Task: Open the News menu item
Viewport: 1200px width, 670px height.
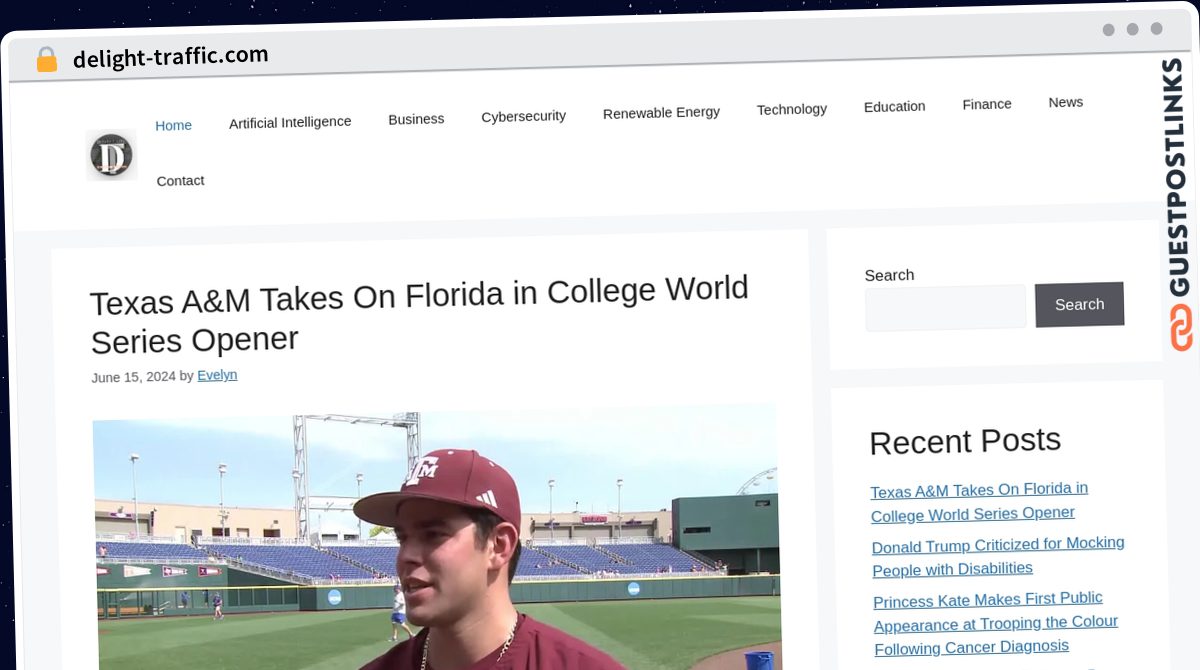Action: coord(1066,102)
